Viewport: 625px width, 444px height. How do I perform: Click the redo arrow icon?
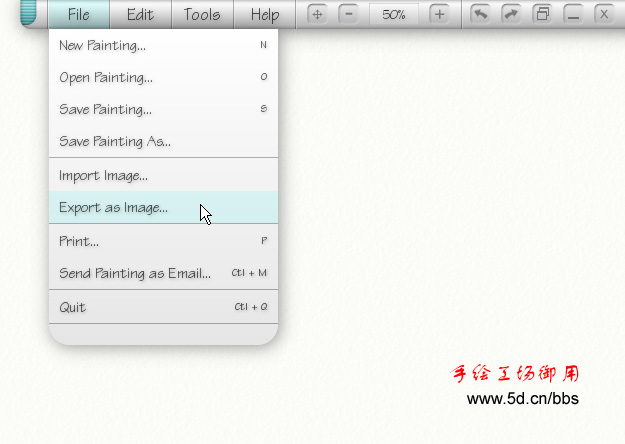(511, 15)
